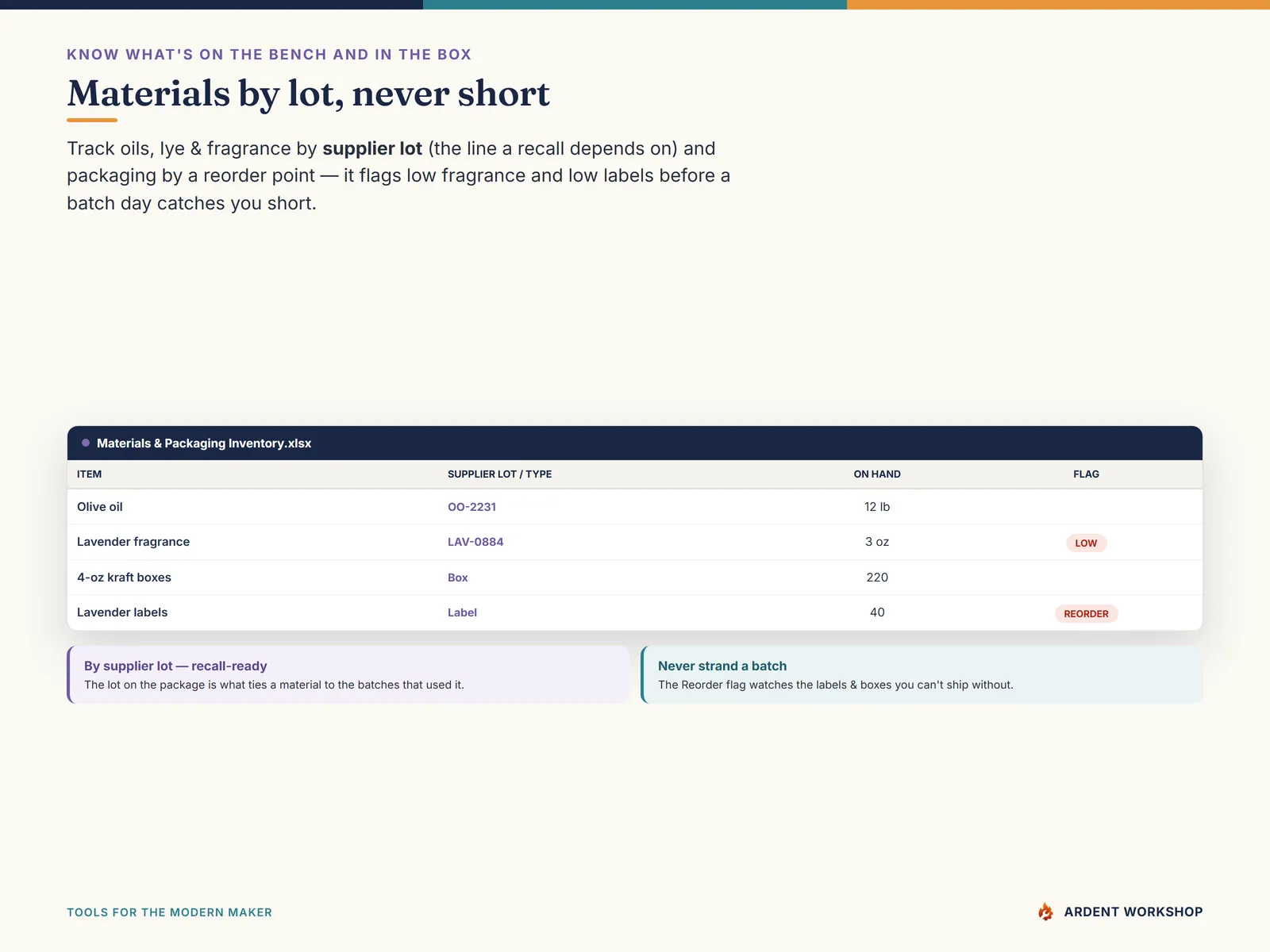The width and height of the screenshot is (1270, 952).
Task: Open supplier lot LAV-0884
Action: pyautogui.click(x=475, y=542)
